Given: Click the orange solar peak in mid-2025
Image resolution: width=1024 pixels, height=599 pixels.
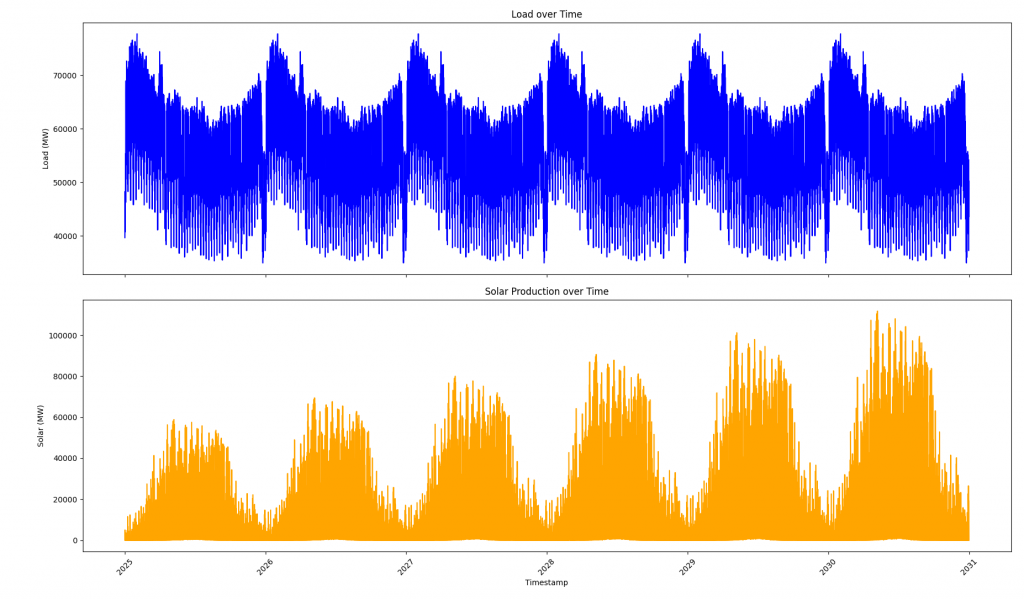Looking at the screenshot, I should (x=174, y=421).
